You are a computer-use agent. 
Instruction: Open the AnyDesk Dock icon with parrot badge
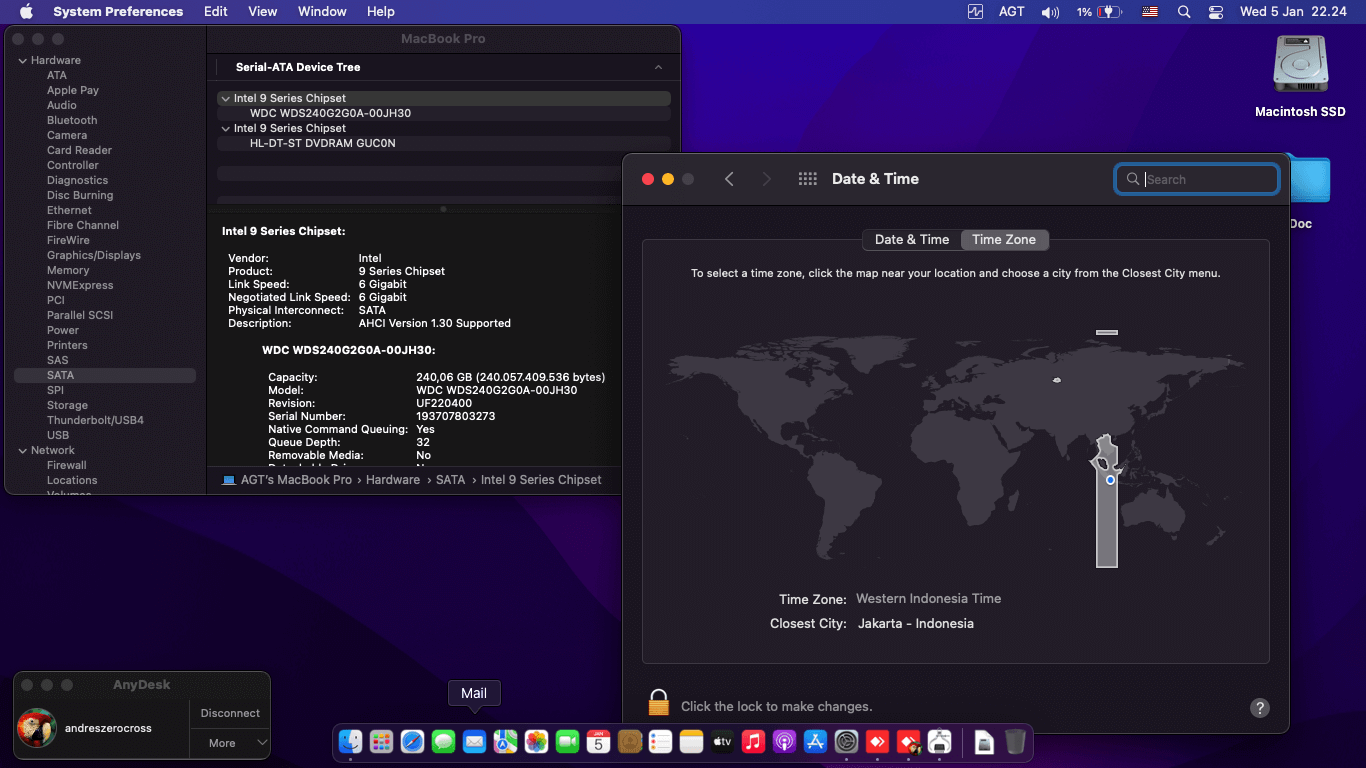908,741
